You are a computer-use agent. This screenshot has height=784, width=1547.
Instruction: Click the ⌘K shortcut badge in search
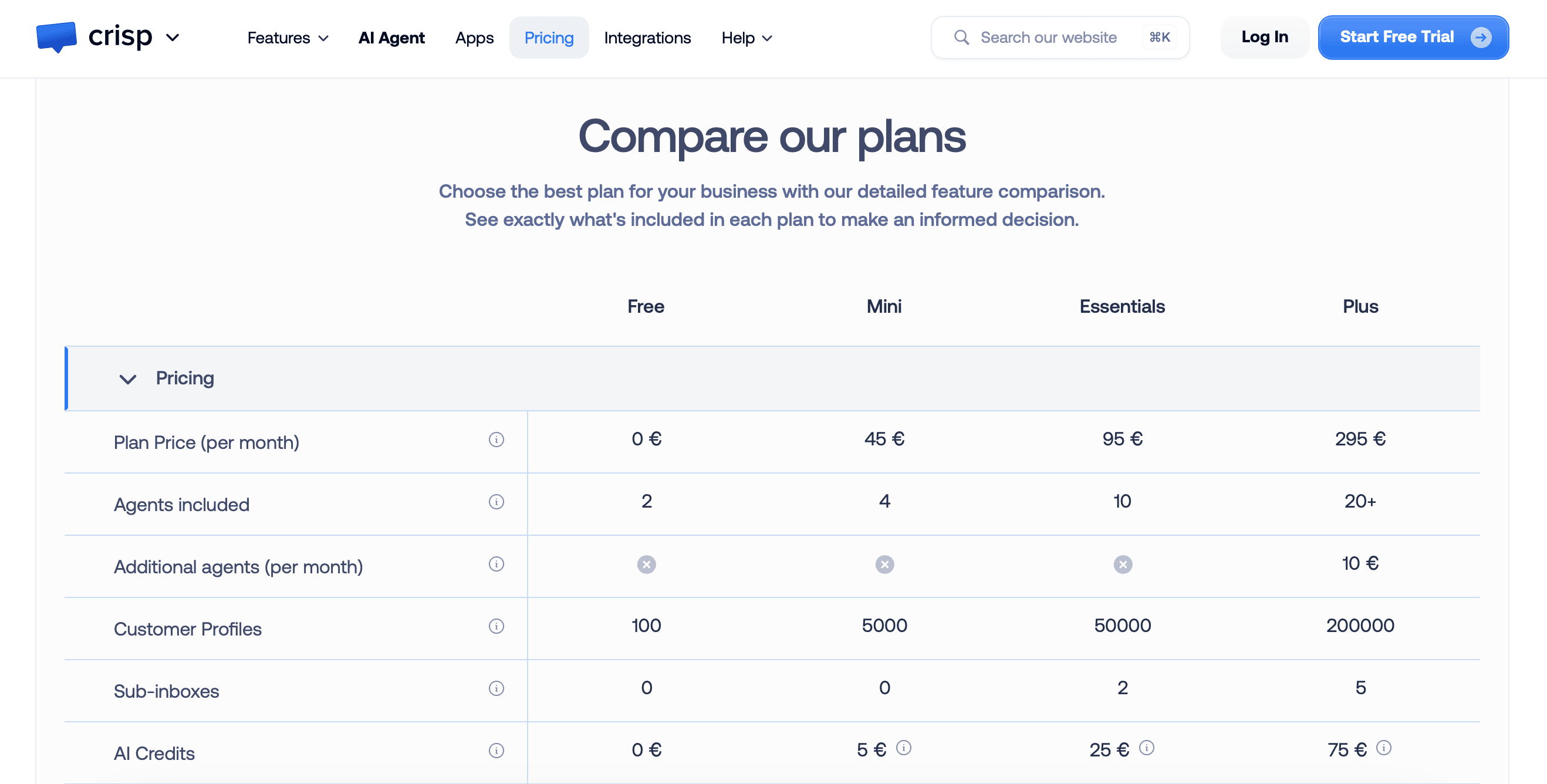1159,37
